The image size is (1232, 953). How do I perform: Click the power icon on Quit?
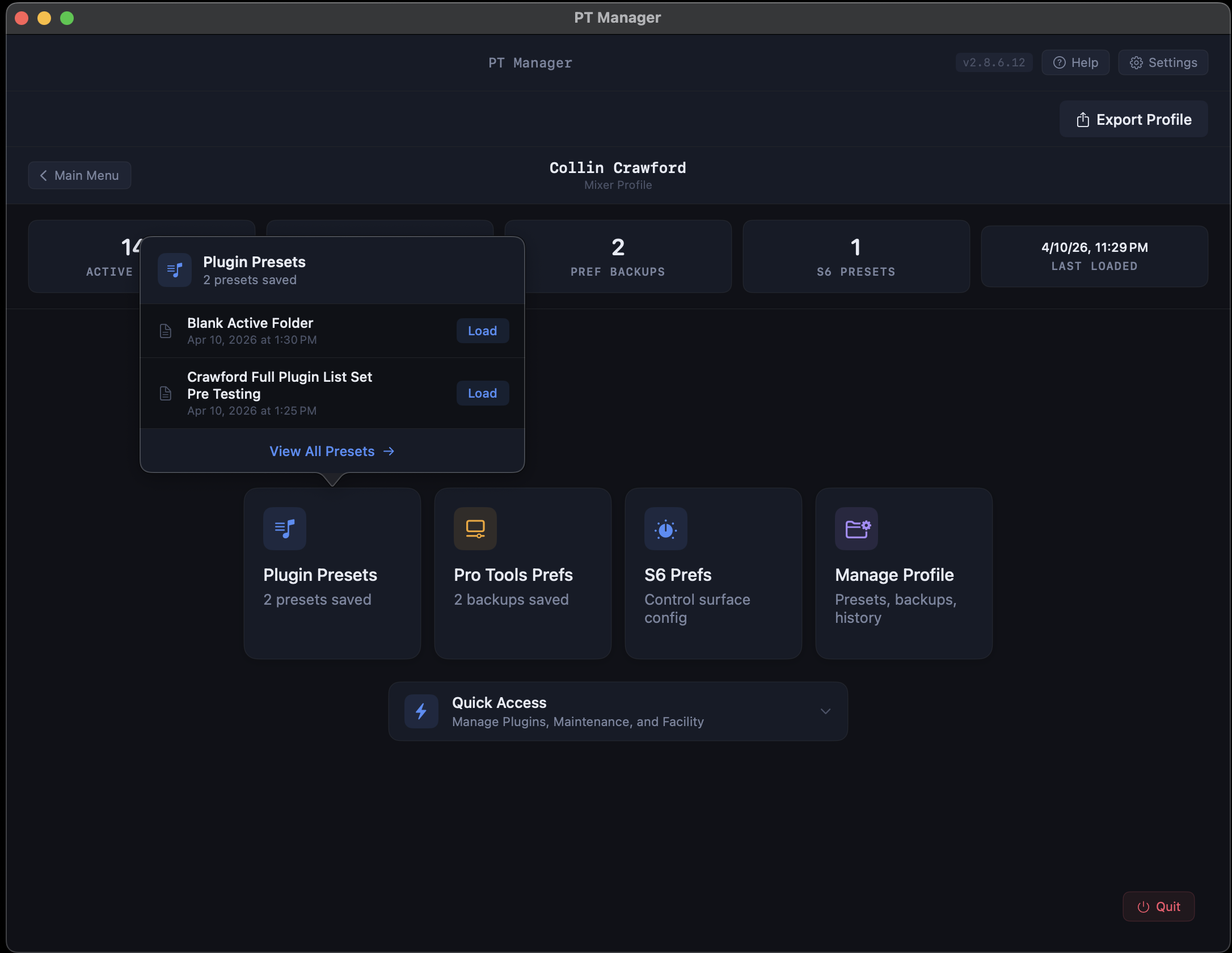tap(1144, 907)
